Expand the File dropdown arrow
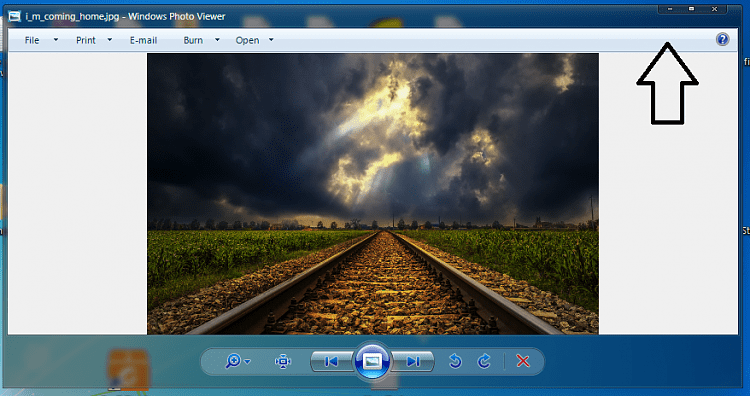The width and height of the screenshot is (750, 396). (55, 40)
